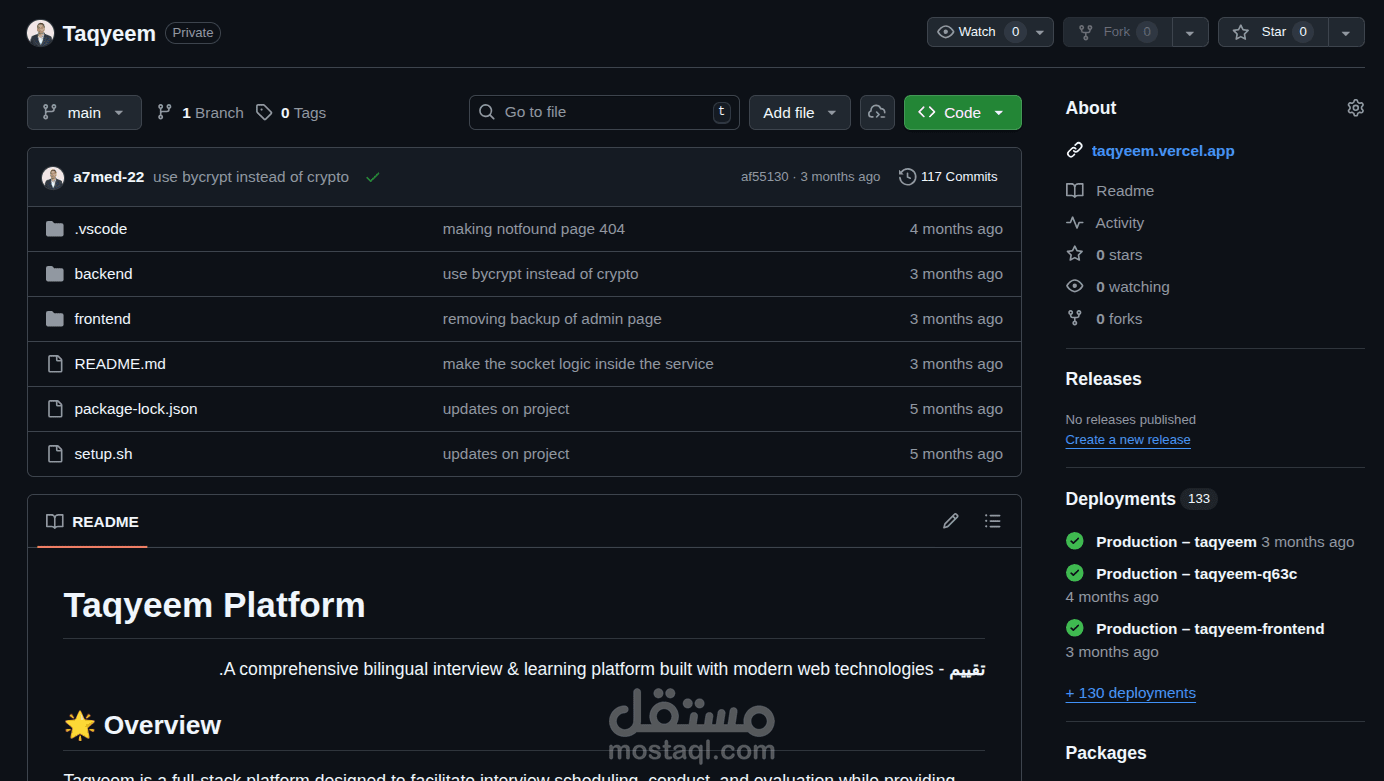Click the tag icon beside 0 Tags
This screenshot has width=1384, height=781.
pos(264,113)
